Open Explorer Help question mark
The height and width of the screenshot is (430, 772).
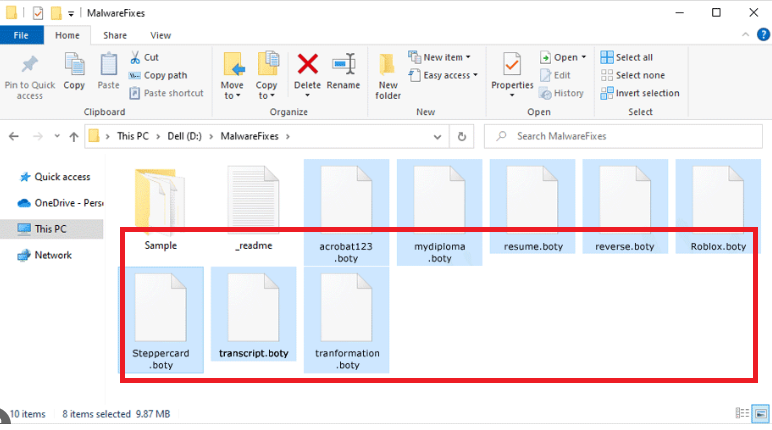tap(763, 34)
